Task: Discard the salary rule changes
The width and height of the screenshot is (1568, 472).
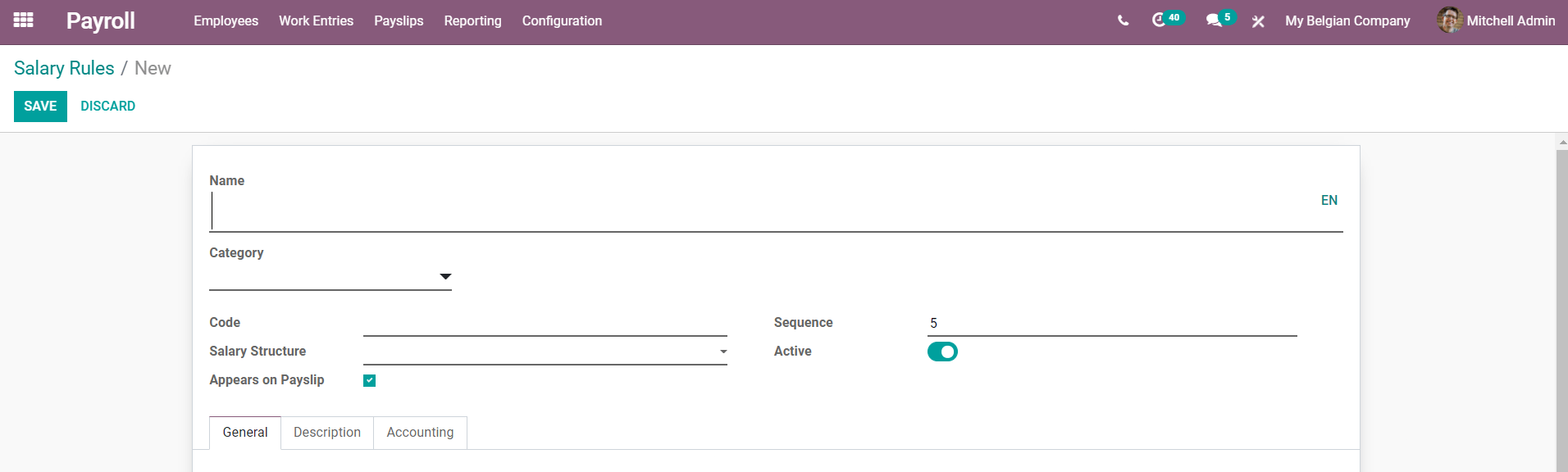Action: pos(108,107)
